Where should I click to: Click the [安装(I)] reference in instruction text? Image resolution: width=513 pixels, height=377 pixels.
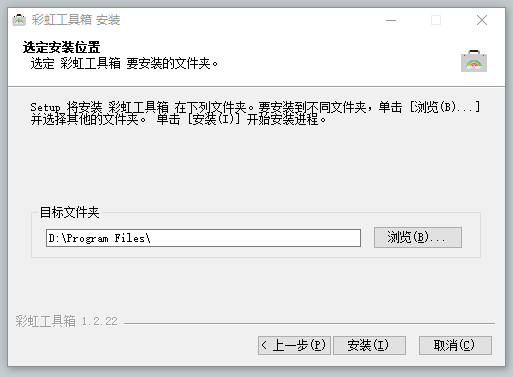point(213,119)
